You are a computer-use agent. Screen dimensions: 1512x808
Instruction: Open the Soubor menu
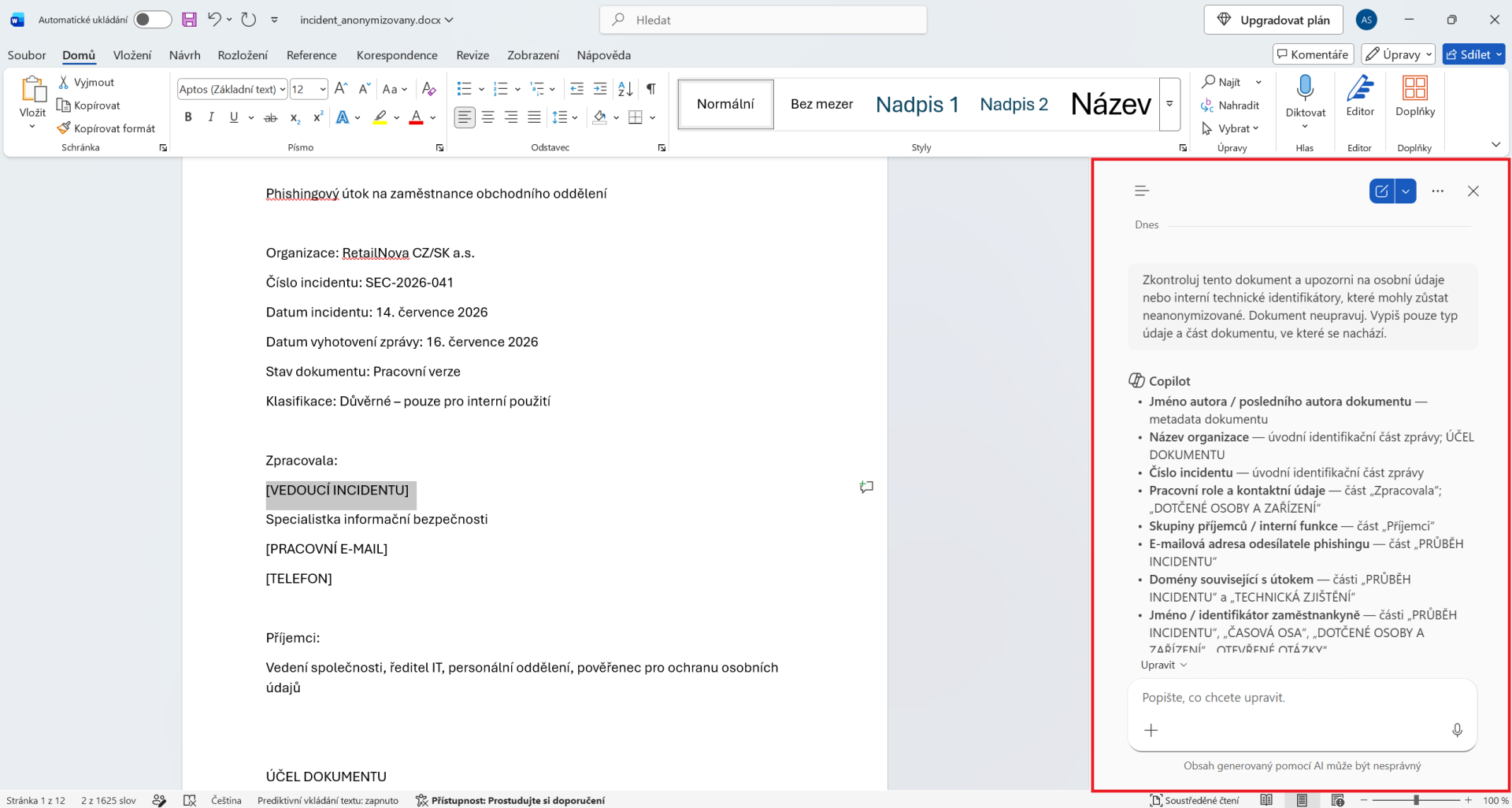point(27,55)
